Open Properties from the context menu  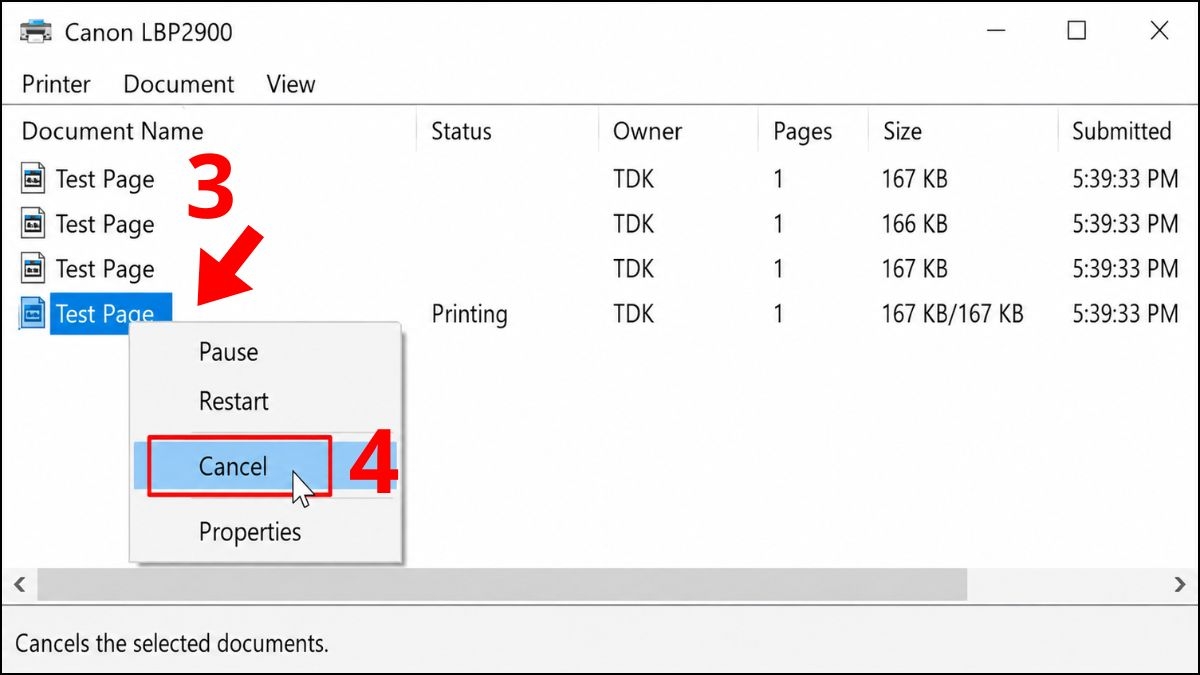pos(250,532)
